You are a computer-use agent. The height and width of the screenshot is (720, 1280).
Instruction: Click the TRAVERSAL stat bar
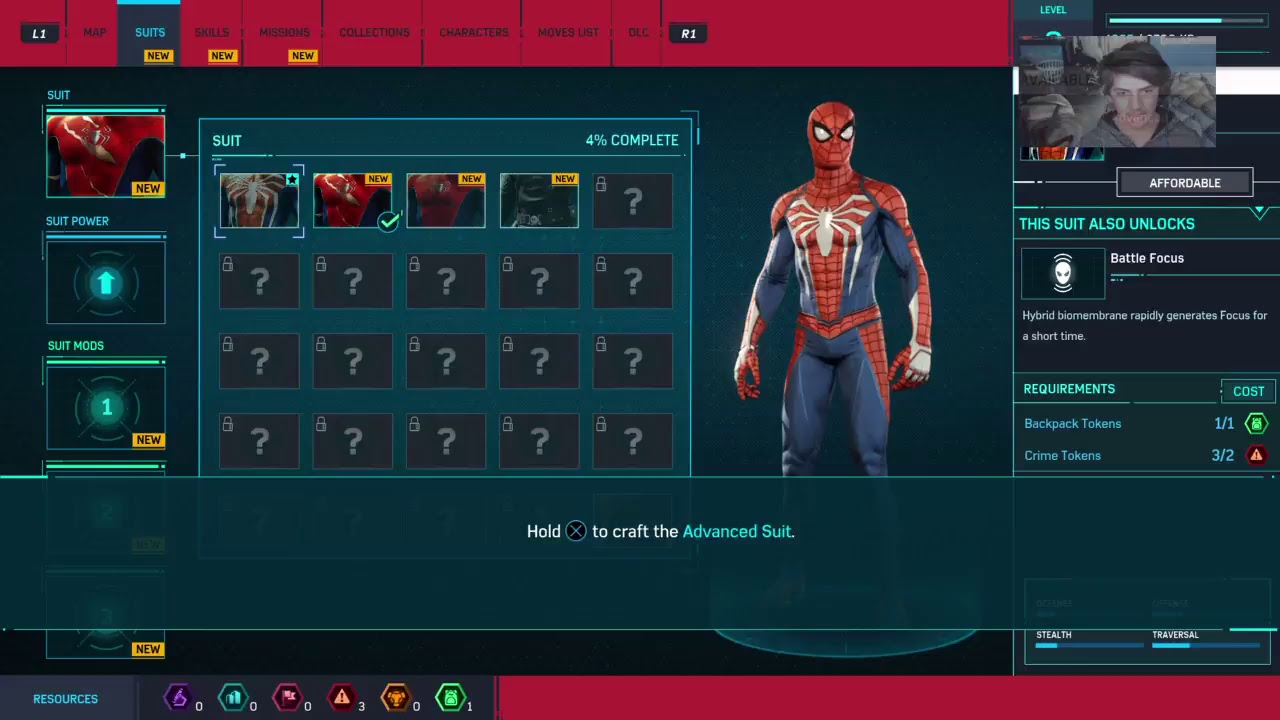point(1206,646)
